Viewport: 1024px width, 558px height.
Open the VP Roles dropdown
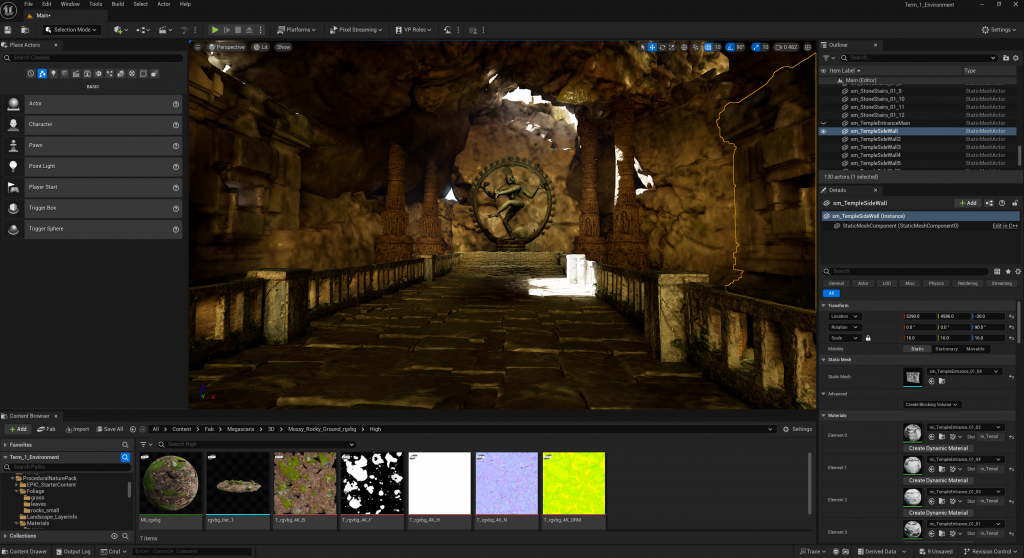(413, 29)
